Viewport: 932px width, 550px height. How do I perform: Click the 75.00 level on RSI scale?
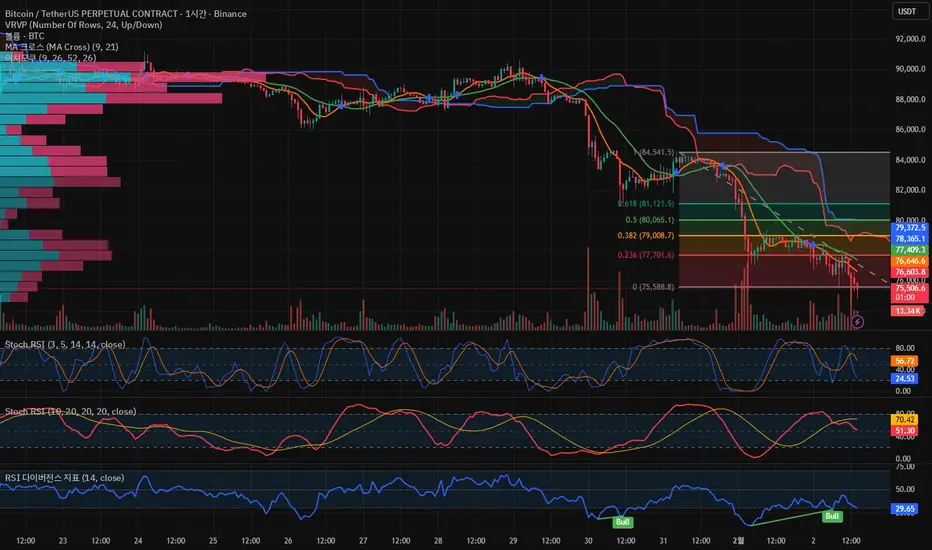point(905,467)
